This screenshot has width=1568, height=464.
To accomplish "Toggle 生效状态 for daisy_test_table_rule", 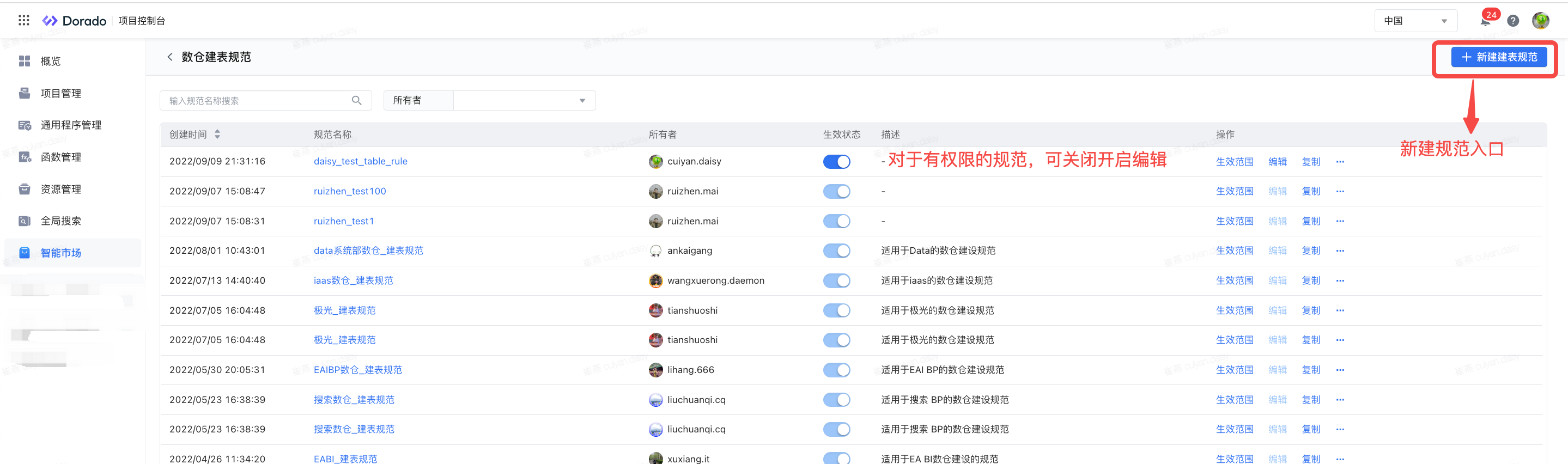I will (x=836, y=162).
